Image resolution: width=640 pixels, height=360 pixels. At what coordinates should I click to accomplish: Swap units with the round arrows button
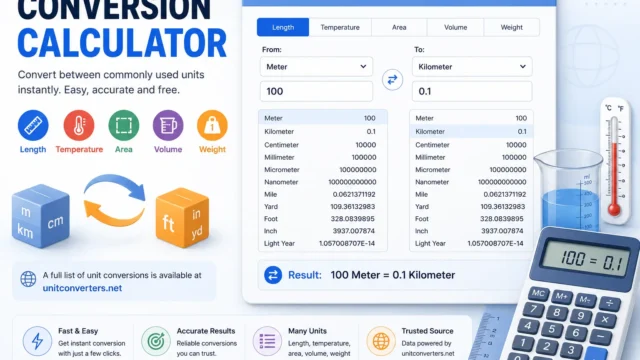pos(392,80)
